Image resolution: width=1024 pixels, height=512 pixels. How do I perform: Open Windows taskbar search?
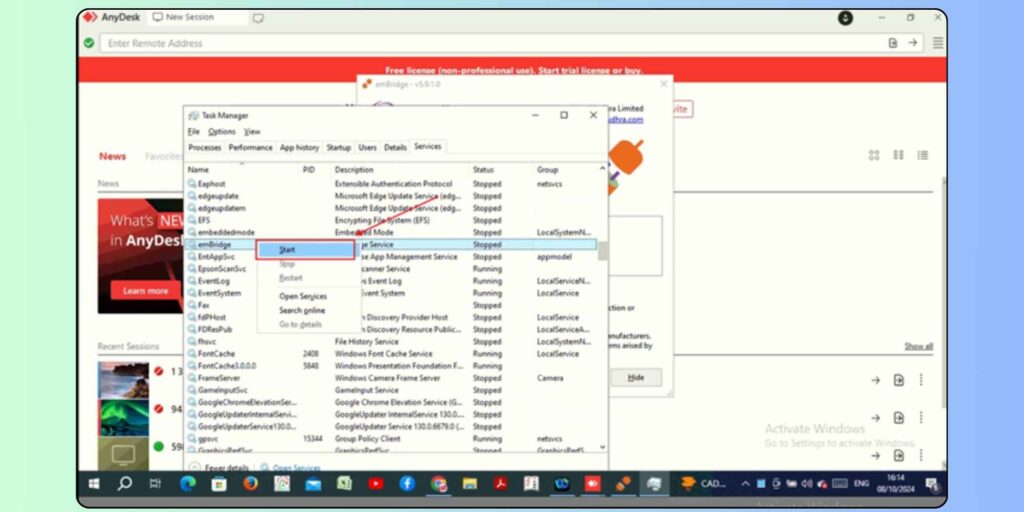pyautogui.click(x=123, y=484)
